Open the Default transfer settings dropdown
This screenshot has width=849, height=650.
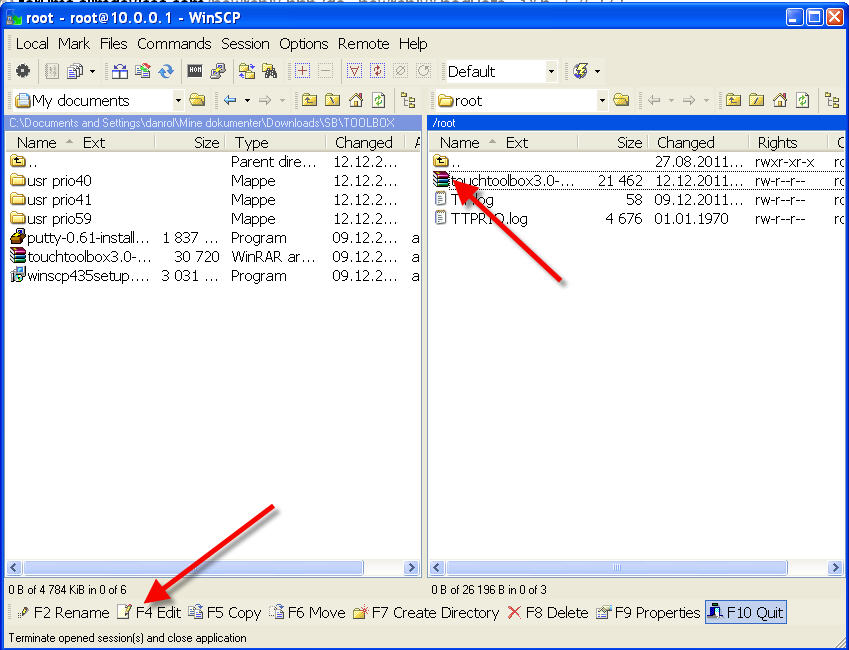click(x=551, y=71)
